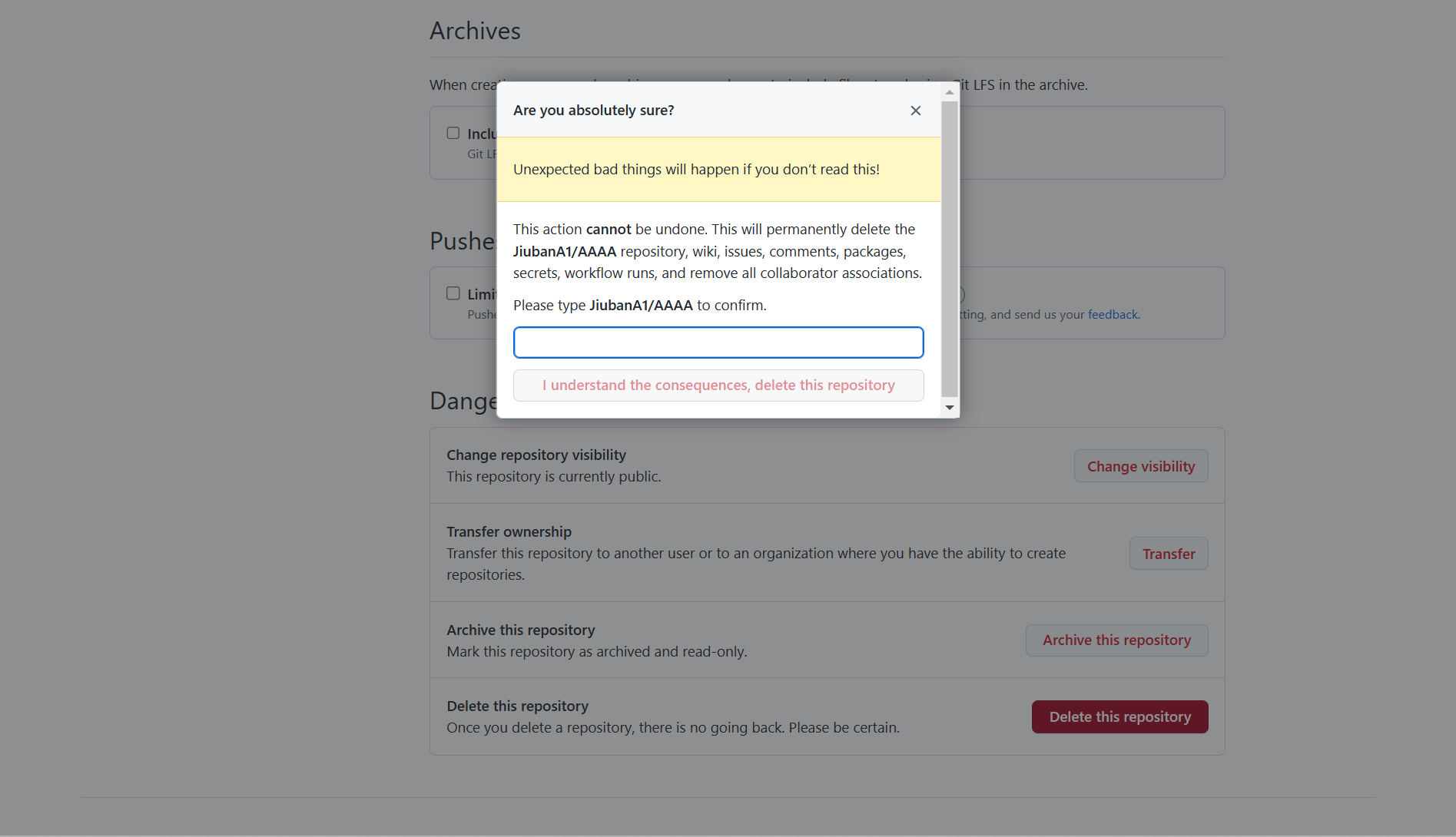Click the dark red Delete this repository button
This screenshot has width=1456, height=837.
[x=1119, y=717]
